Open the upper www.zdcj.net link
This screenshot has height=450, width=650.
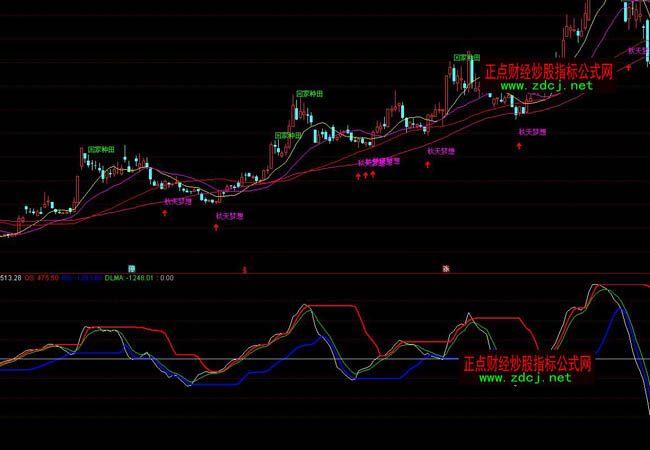[547, 87]
